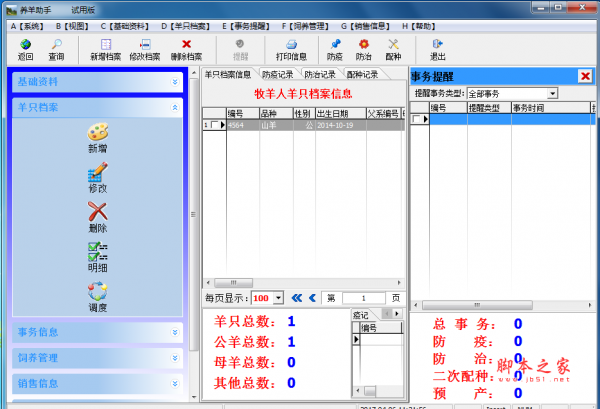Viewport: 600px width, 409px height.
Task: Click the sheep table horizontal scrollbar thumb
Action: click(x=233, y=283)
